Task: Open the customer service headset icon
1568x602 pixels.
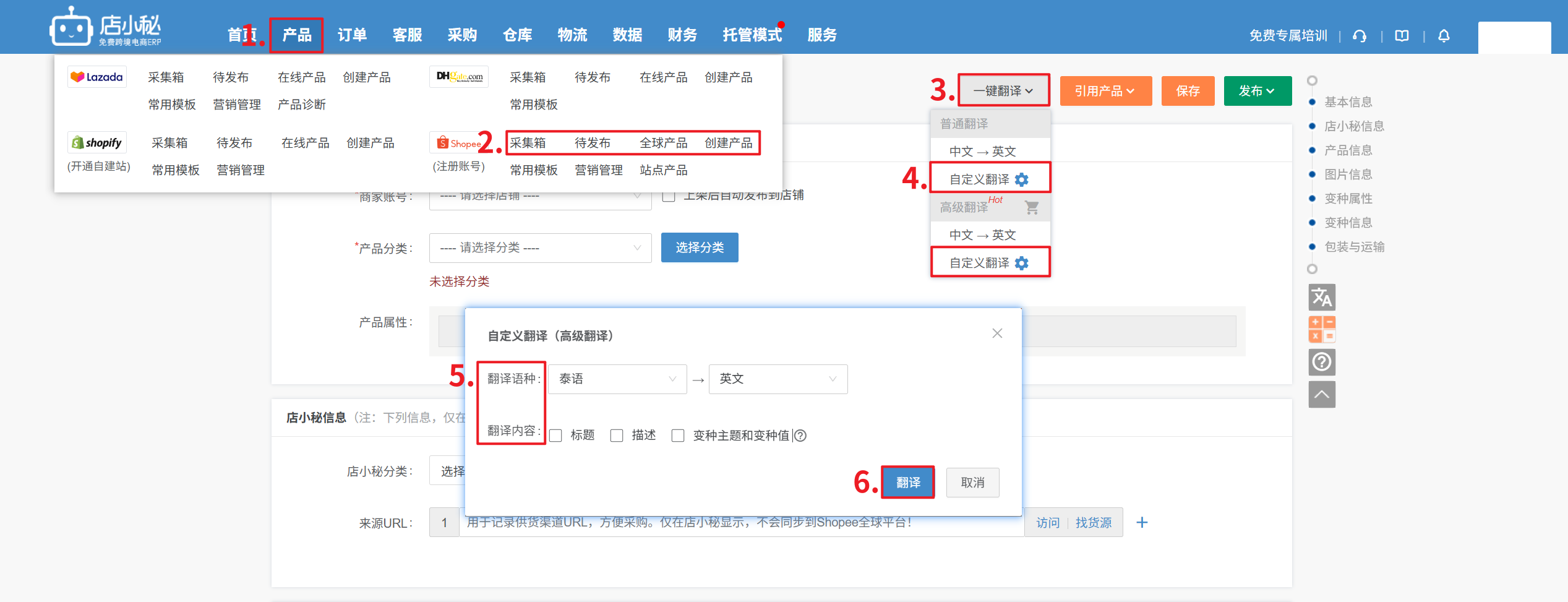Action: [1360, 36]
